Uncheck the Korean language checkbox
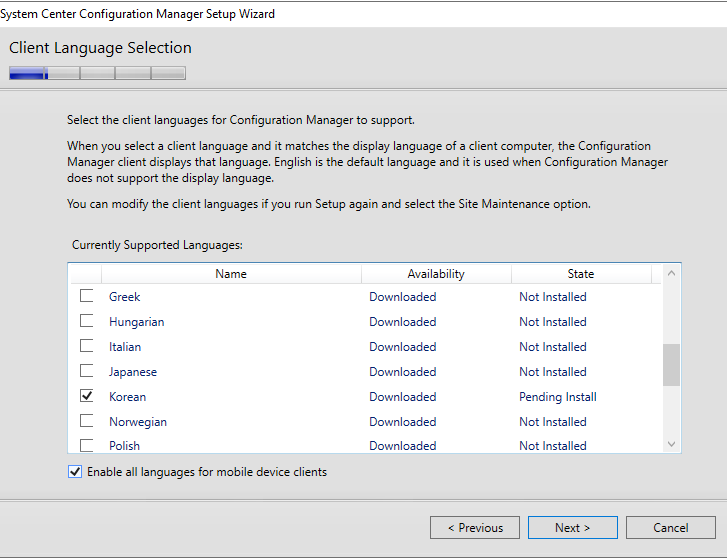The image size is (727, 560). tap(87, 396)
